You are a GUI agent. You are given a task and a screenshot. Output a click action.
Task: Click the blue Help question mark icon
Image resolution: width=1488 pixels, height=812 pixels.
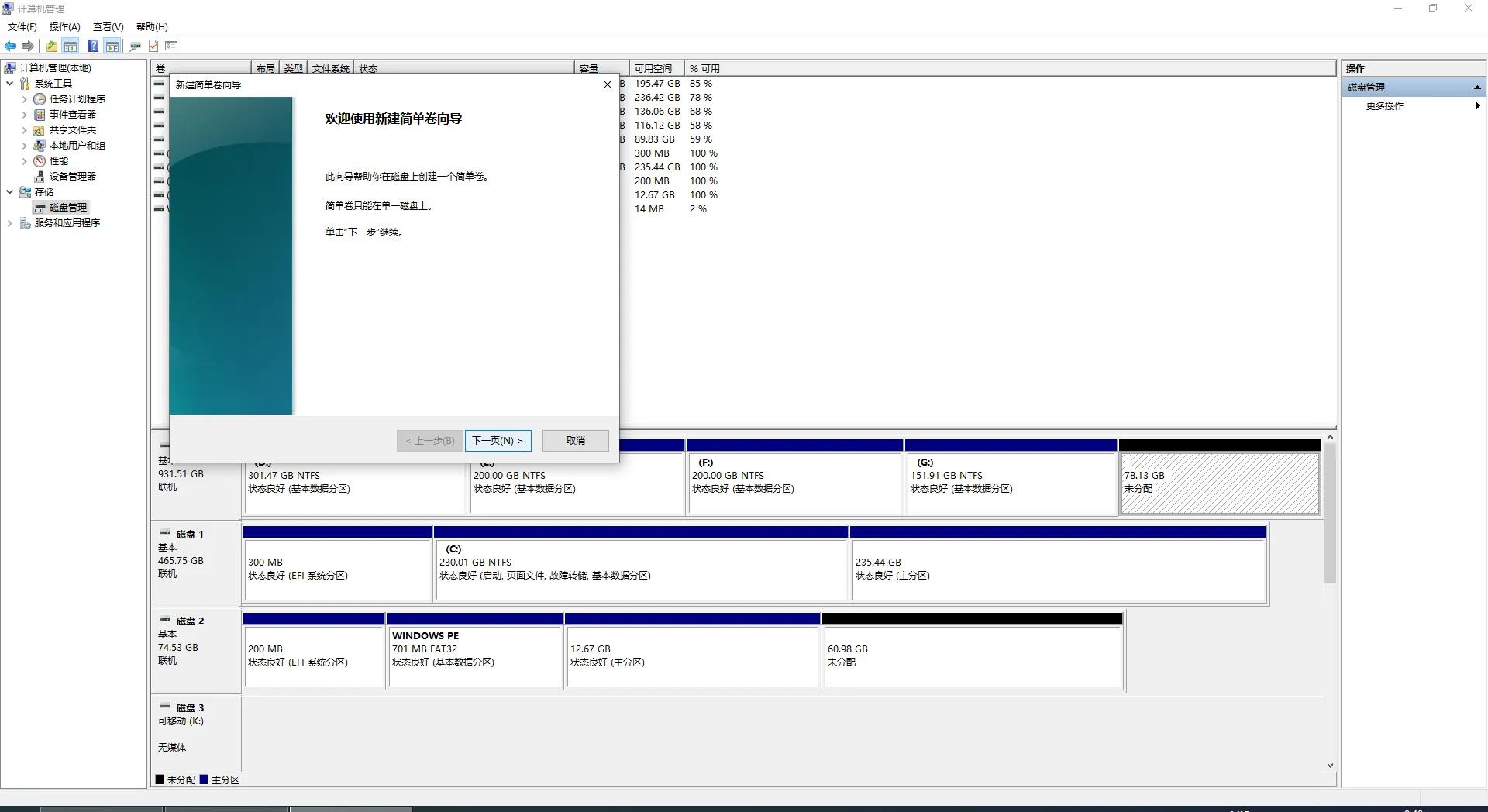pyautogui.click(x=93, y=46)
